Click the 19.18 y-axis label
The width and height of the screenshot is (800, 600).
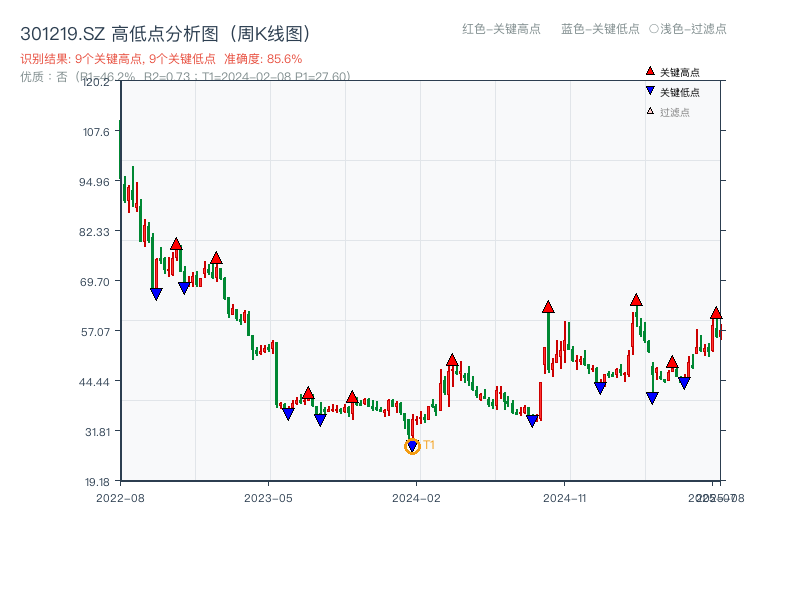pos(97,482)
